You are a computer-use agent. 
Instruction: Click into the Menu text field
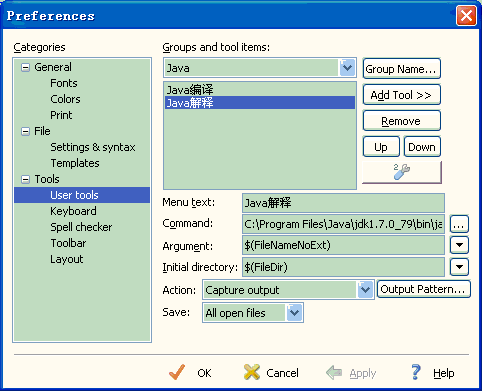point(343,203)
